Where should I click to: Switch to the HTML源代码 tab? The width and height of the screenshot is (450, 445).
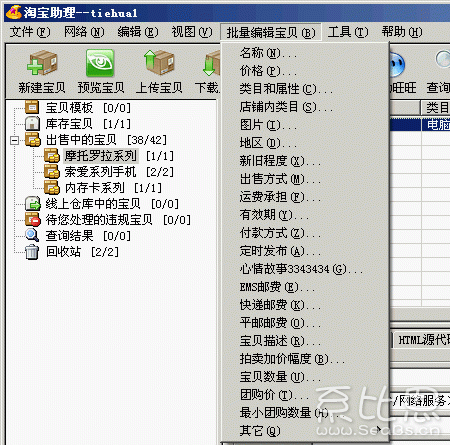click(422, 340)
